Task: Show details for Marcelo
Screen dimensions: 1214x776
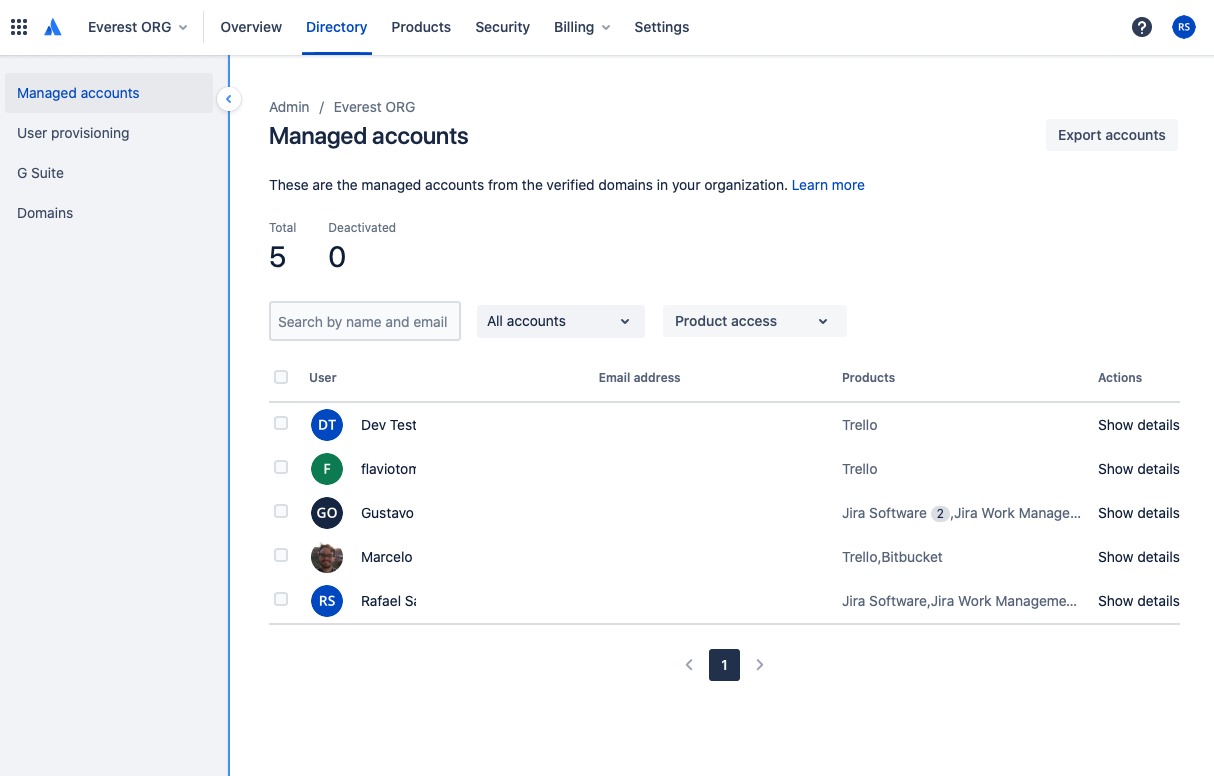Action: point(1139,557)
